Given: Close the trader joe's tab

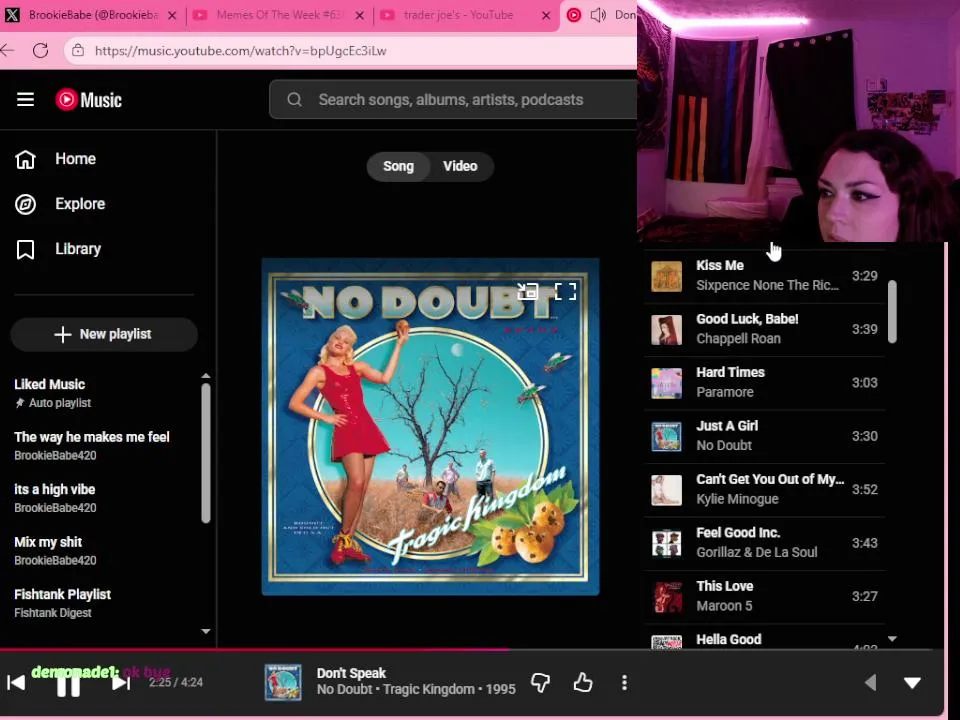Looking at the screenshot, I should pyautogui.click(x=546, y=16).
